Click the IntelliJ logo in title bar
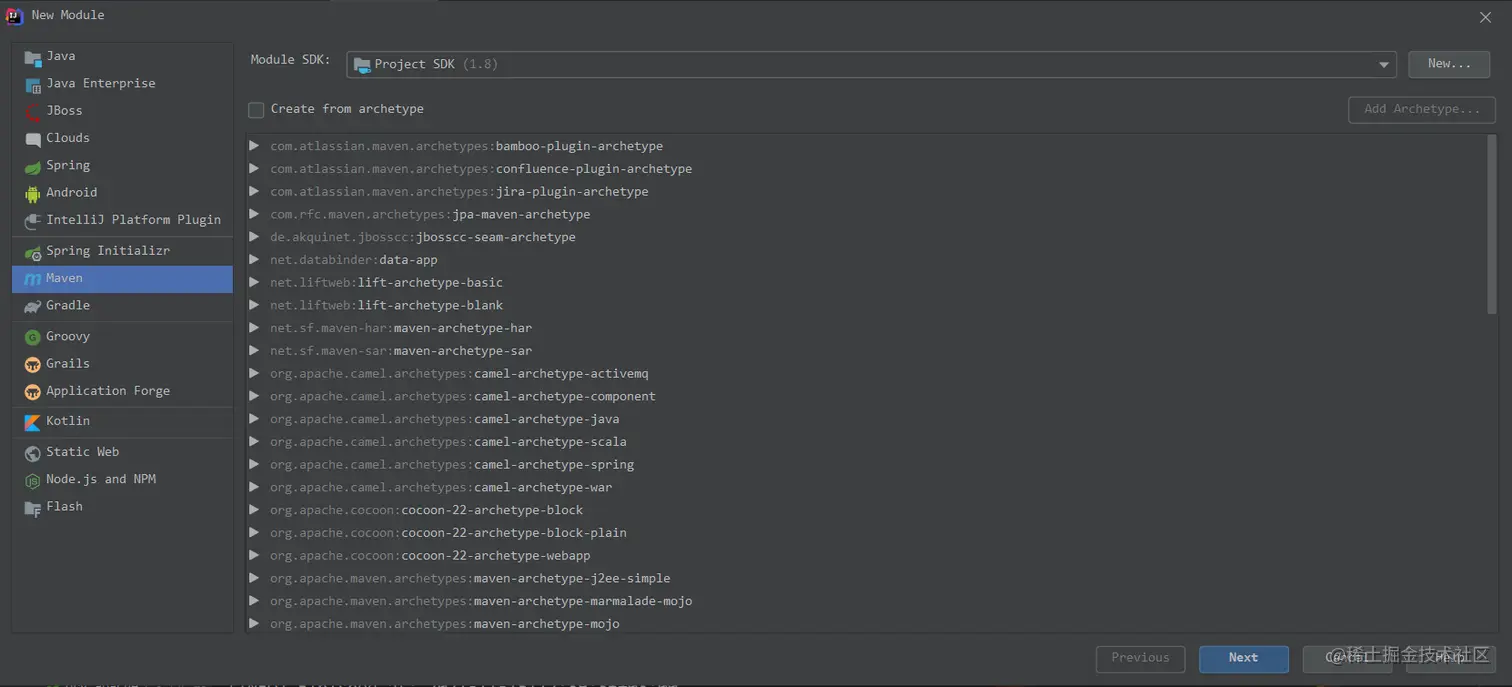The height and width of the screenshot is (687, 1512). (x=15, y=15)
